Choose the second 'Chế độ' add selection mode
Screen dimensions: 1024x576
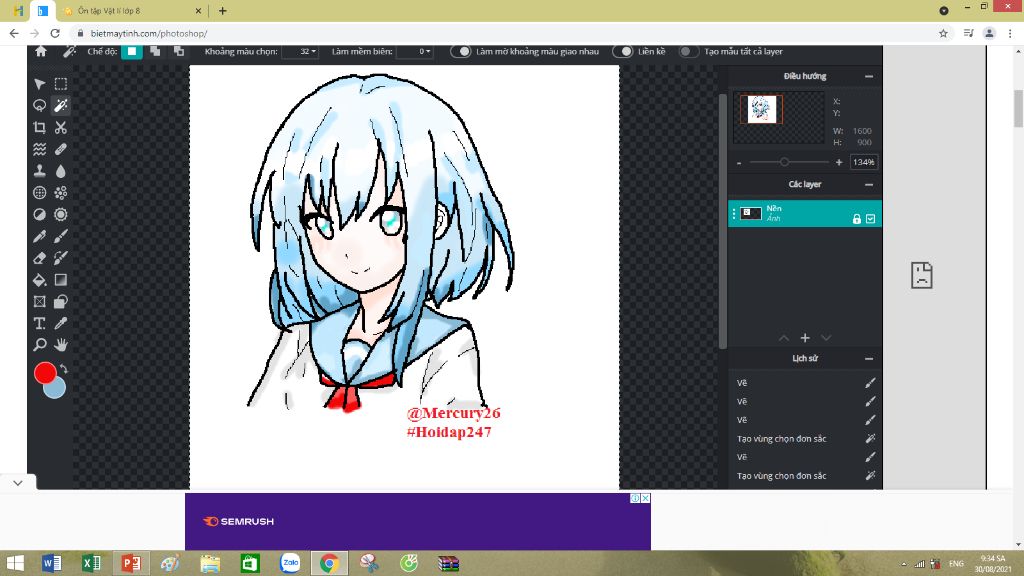[155, 52]
